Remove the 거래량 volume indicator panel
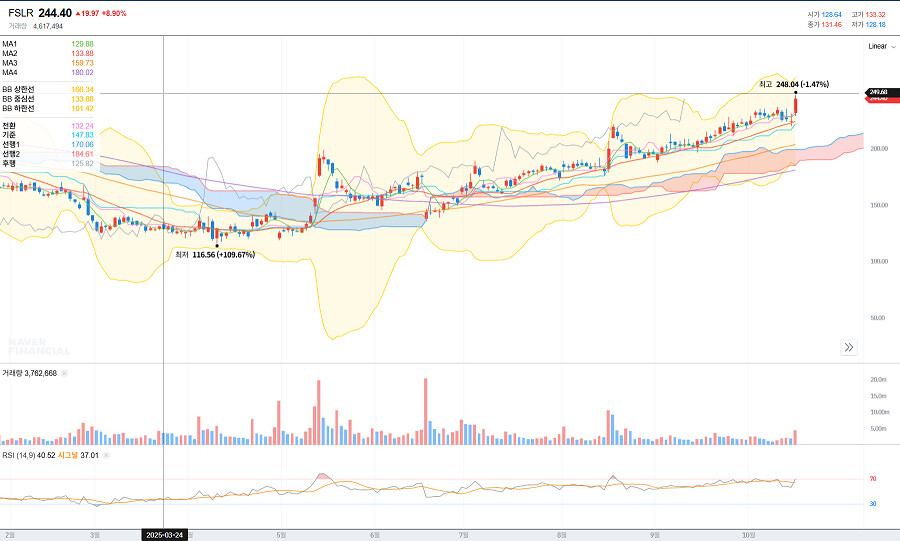 click(64, 373)
